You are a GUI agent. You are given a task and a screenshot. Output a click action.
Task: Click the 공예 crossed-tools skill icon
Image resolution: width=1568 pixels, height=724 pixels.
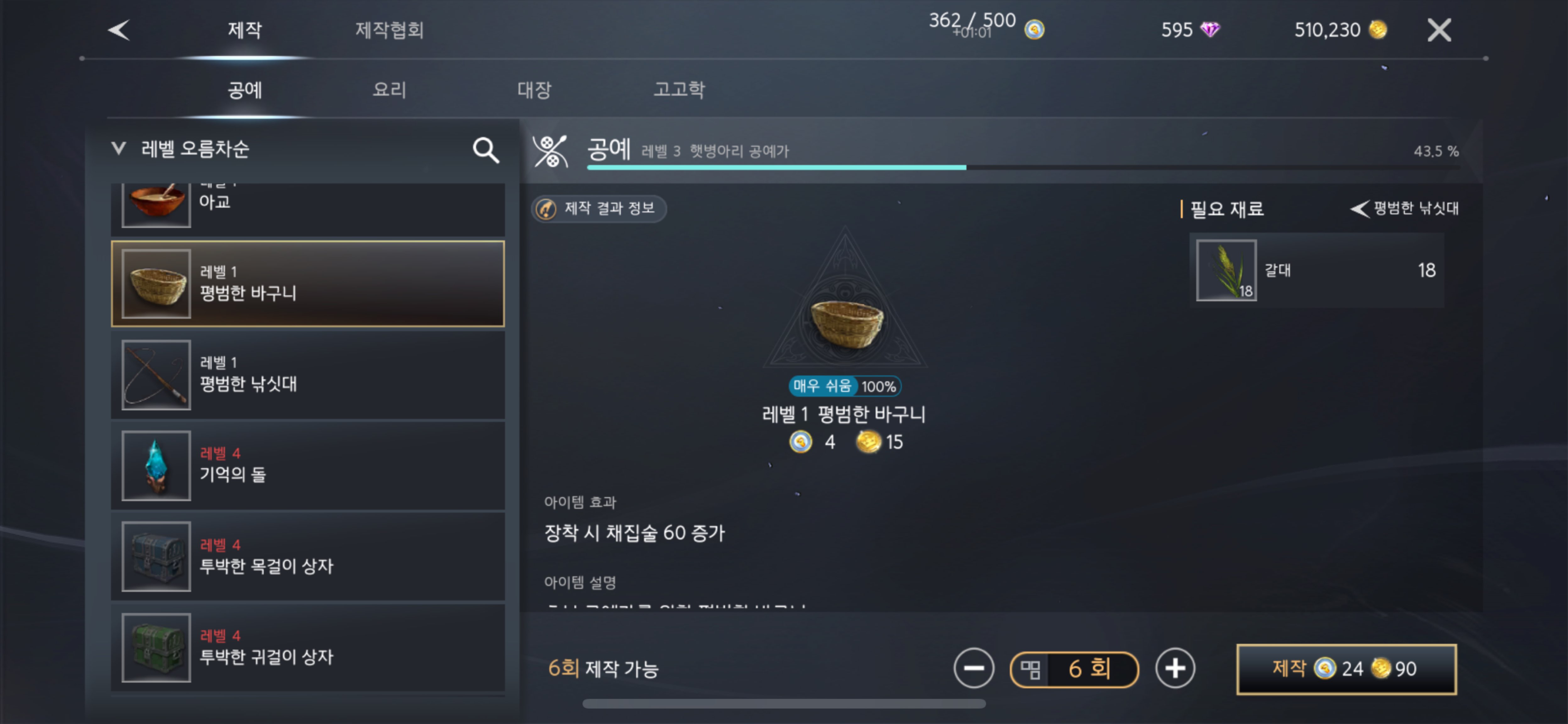550,151
